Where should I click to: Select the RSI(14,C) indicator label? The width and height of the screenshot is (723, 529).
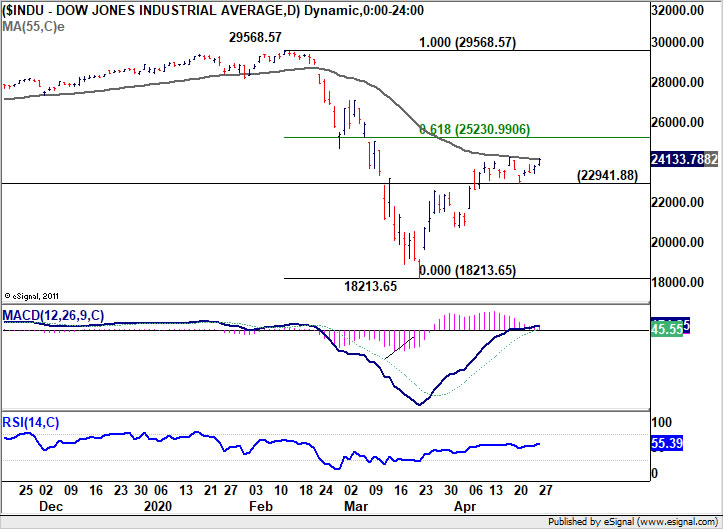[31, 422]
